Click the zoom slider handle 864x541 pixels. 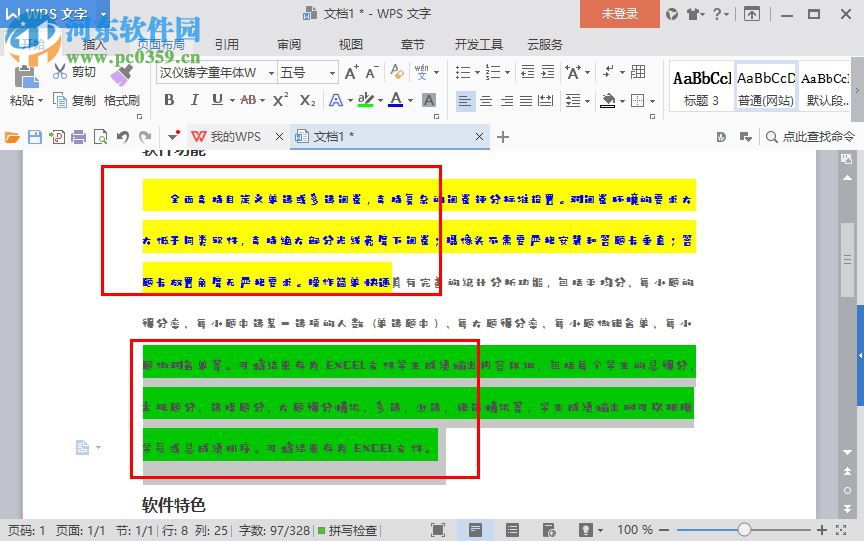pyautogui.click(x=744, y=530)
